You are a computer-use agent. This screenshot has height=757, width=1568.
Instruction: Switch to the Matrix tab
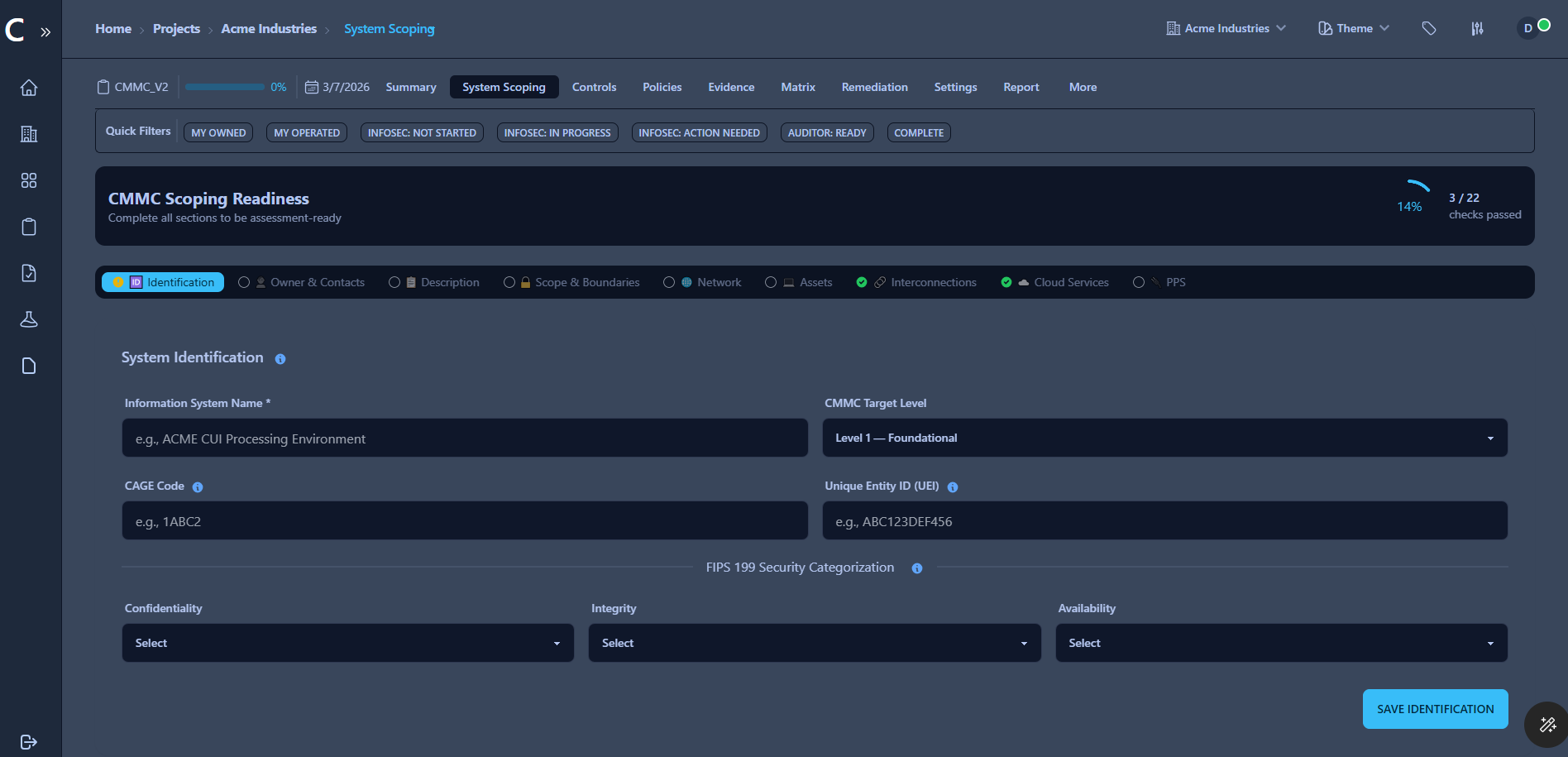click(798, 87)
